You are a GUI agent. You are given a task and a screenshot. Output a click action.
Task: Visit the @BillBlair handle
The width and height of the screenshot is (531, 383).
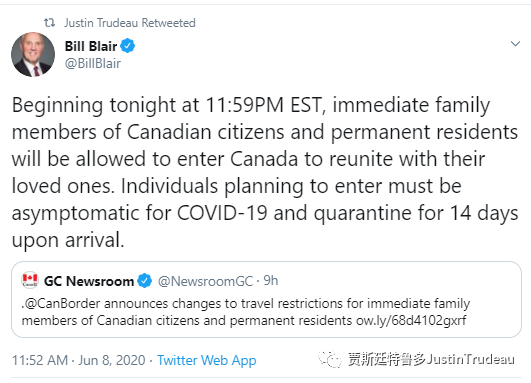[x=92, y=63]
